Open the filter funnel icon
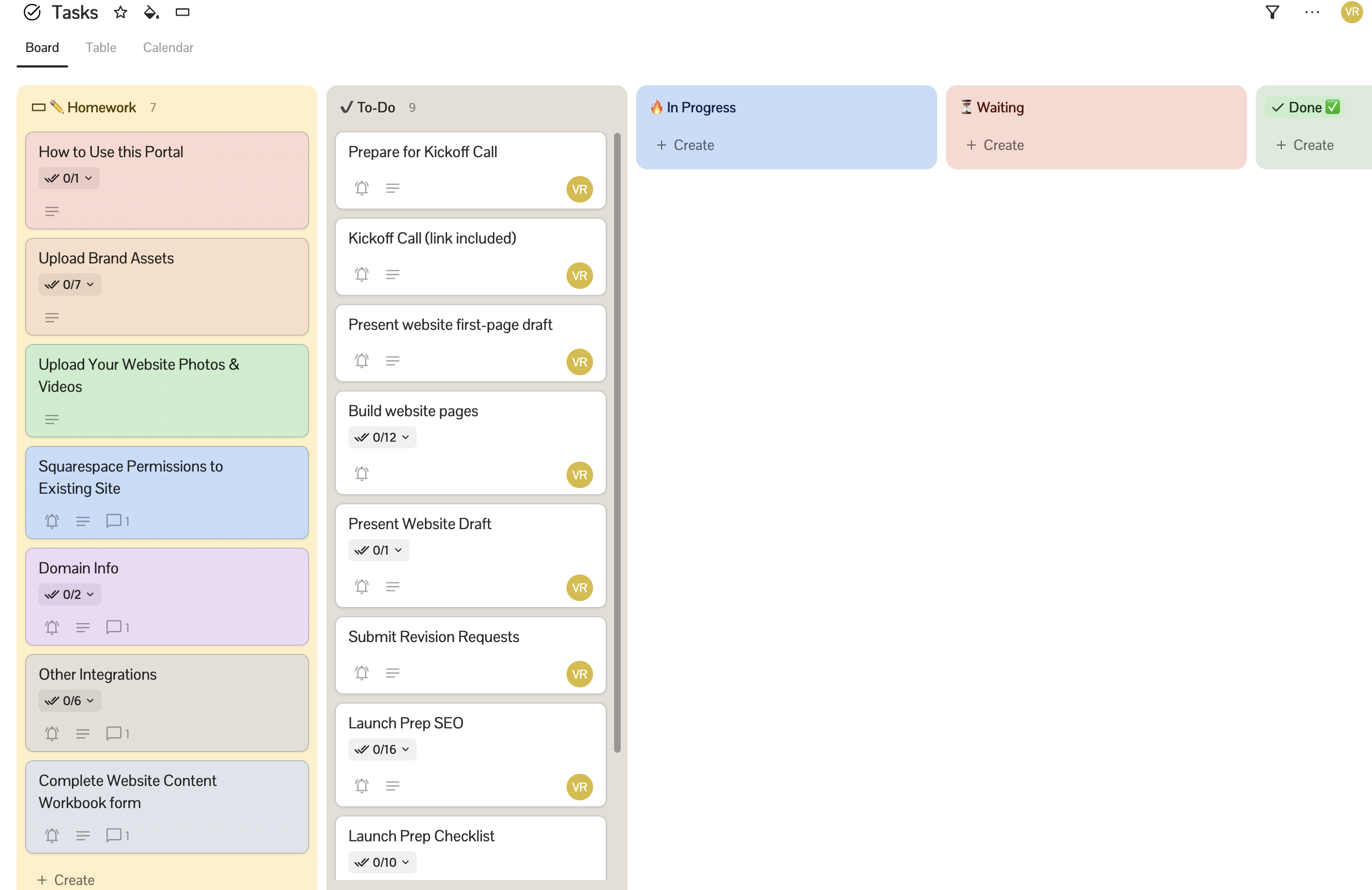Screen dimensions: 1372x890 pos(1272,12)
